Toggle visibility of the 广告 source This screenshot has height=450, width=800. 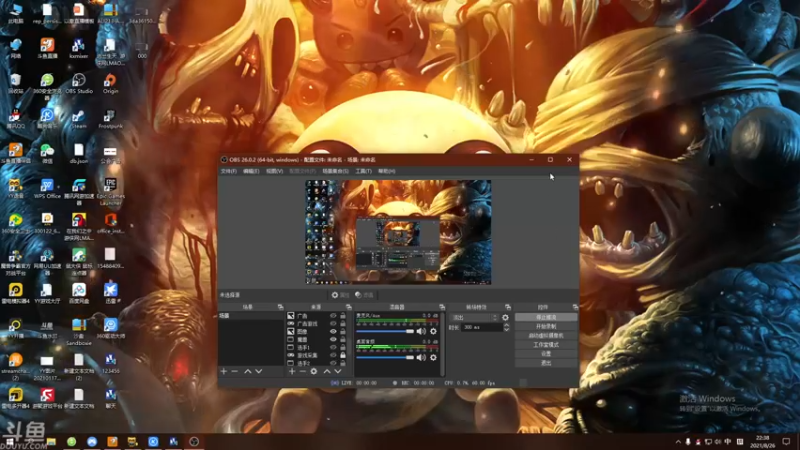(x=333, y=316)
